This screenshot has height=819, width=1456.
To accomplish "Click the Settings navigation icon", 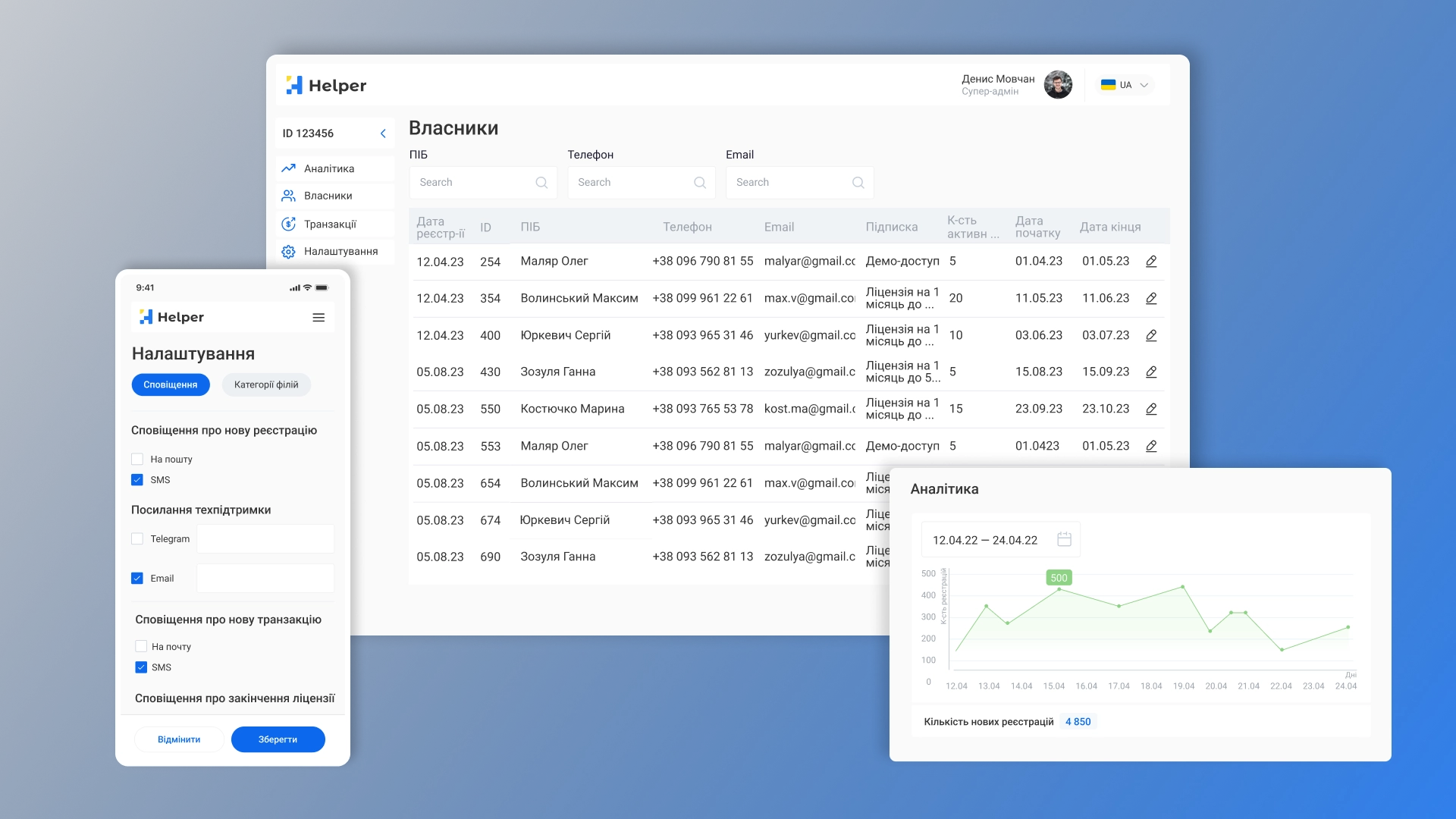I will [289, 250].
